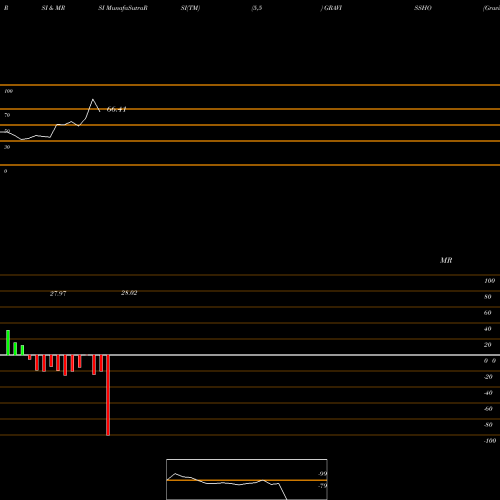Click the RSI axis label 100
500x500 pixels.
8,91
